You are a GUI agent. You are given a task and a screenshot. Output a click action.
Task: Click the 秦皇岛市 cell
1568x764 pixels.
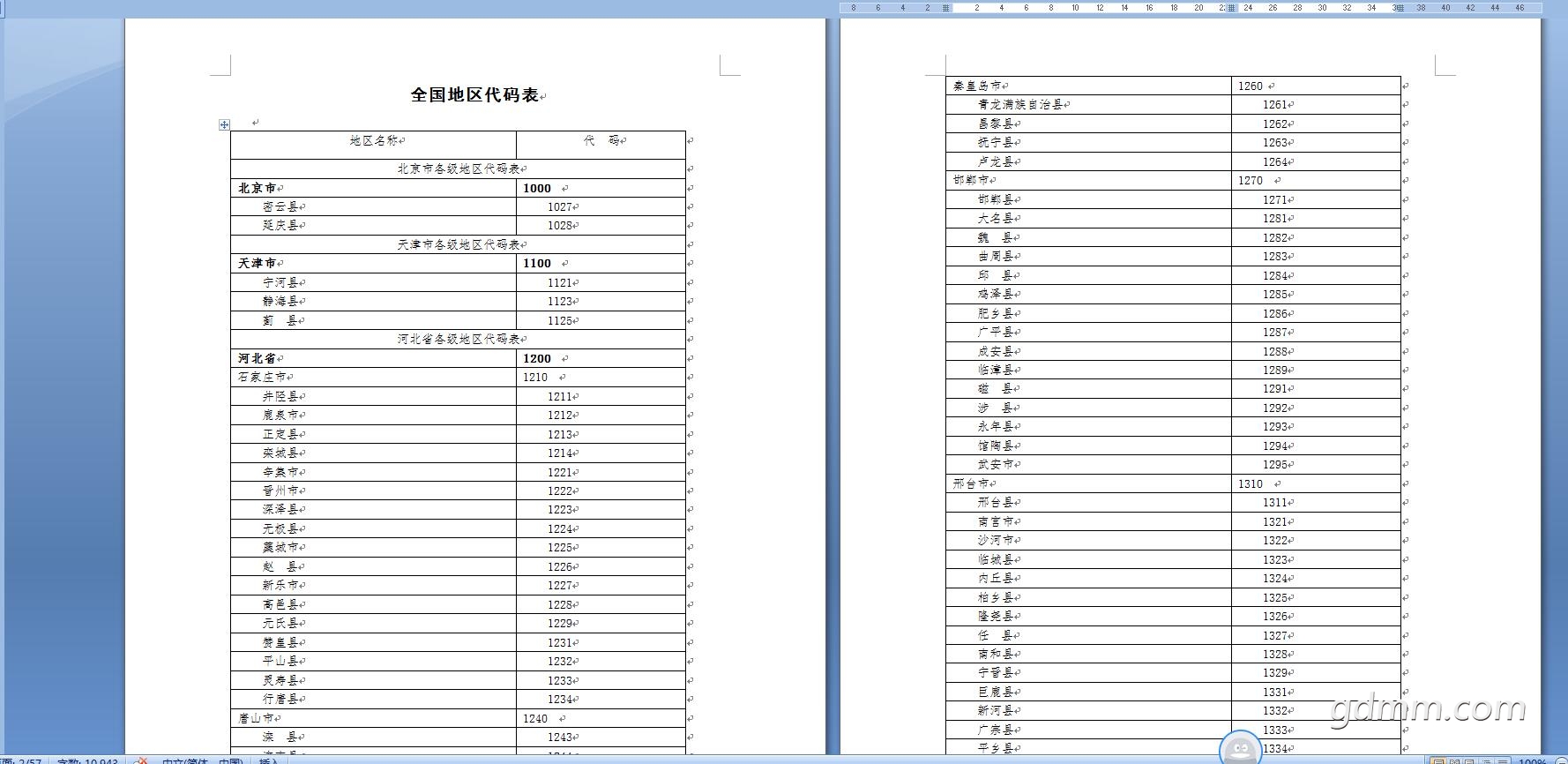tap(1088, 86)
